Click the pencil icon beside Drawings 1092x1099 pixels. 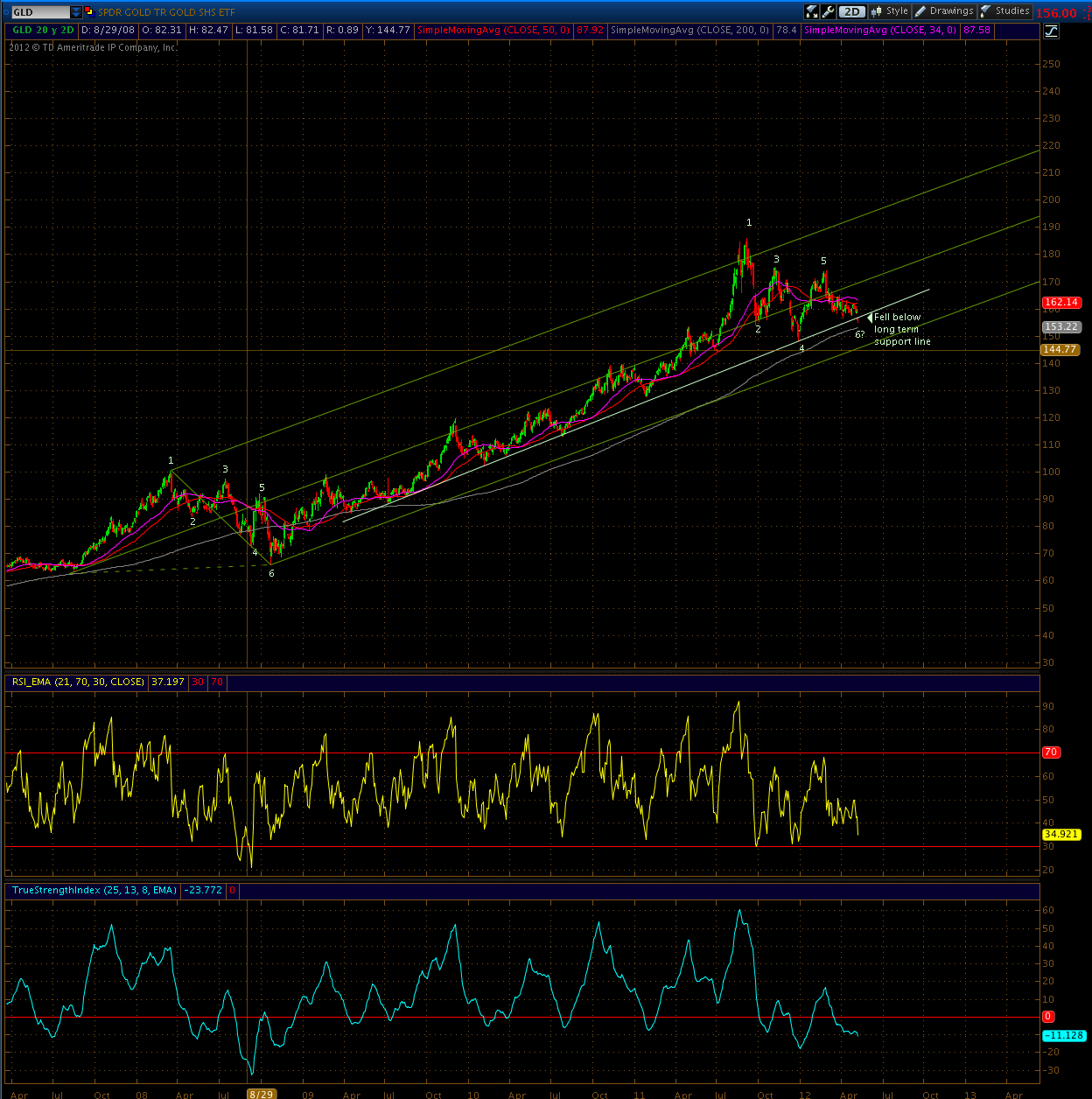click(x=920, y=11)
